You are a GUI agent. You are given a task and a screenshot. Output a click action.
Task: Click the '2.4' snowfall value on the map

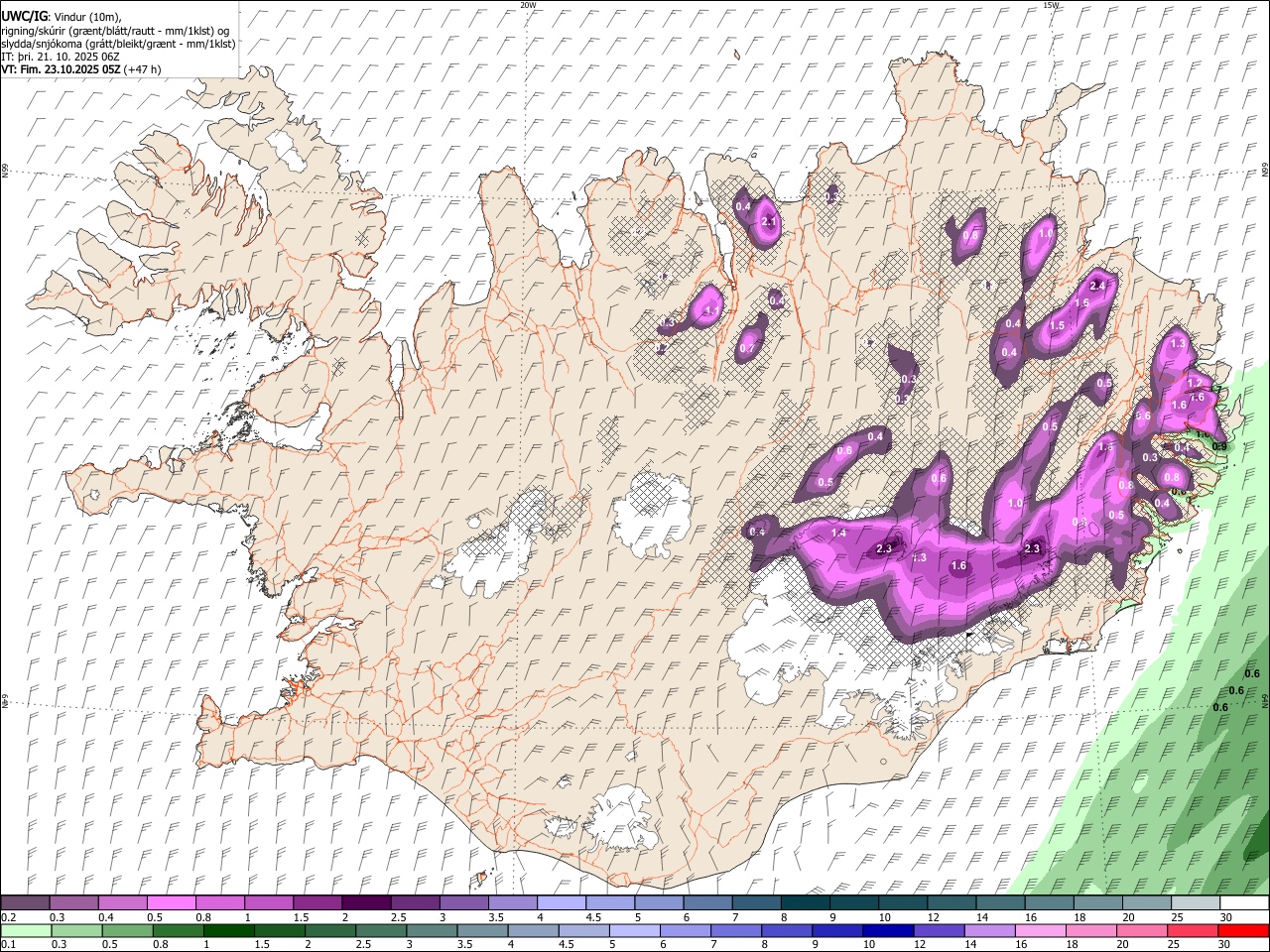pos(1097,286)
